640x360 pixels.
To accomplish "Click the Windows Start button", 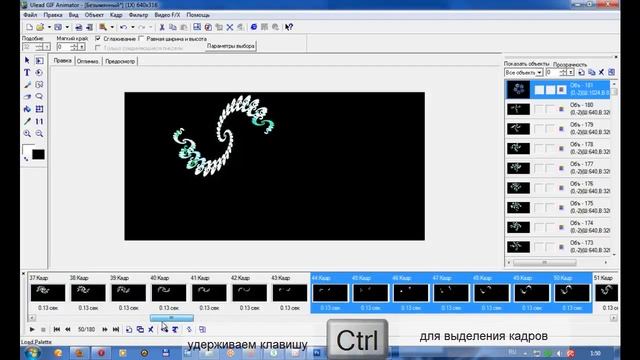I will click(33, 353).
